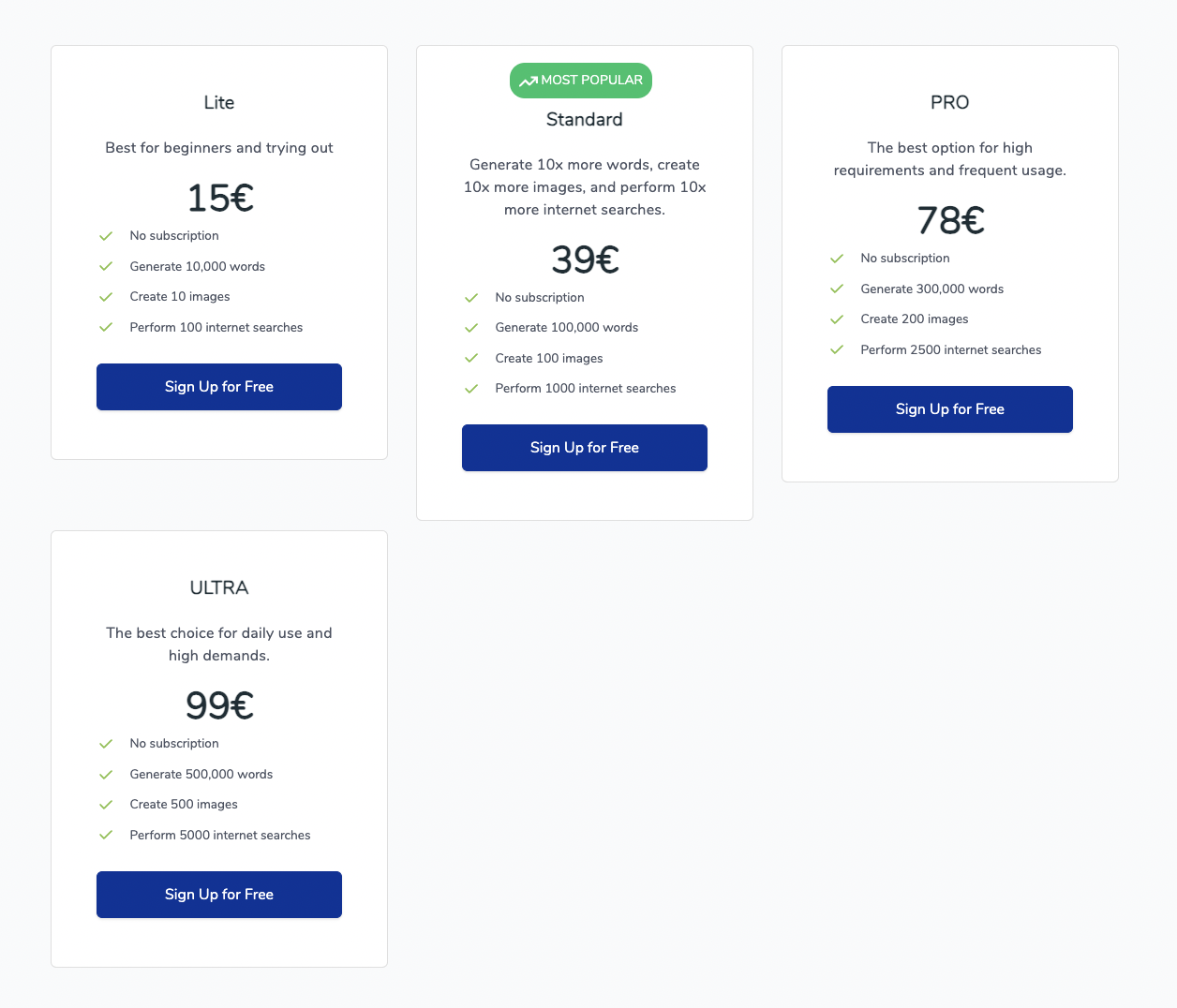
Task: Click checkmark beside Perform 2500 internet searches
Action: (x=837, y=350)
